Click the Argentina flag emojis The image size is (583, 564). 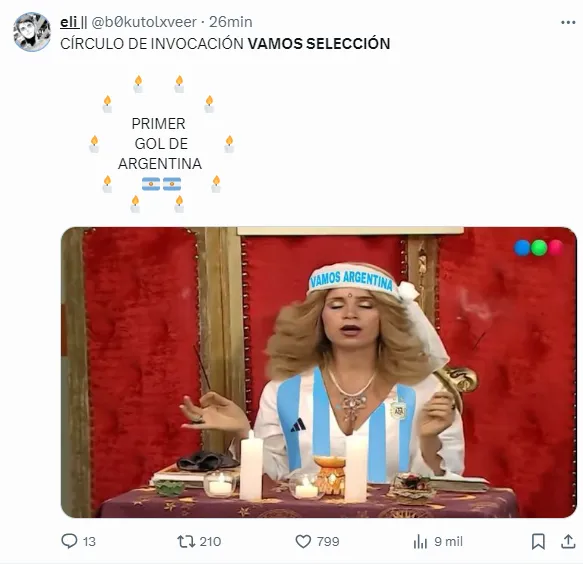click(161, 184)
